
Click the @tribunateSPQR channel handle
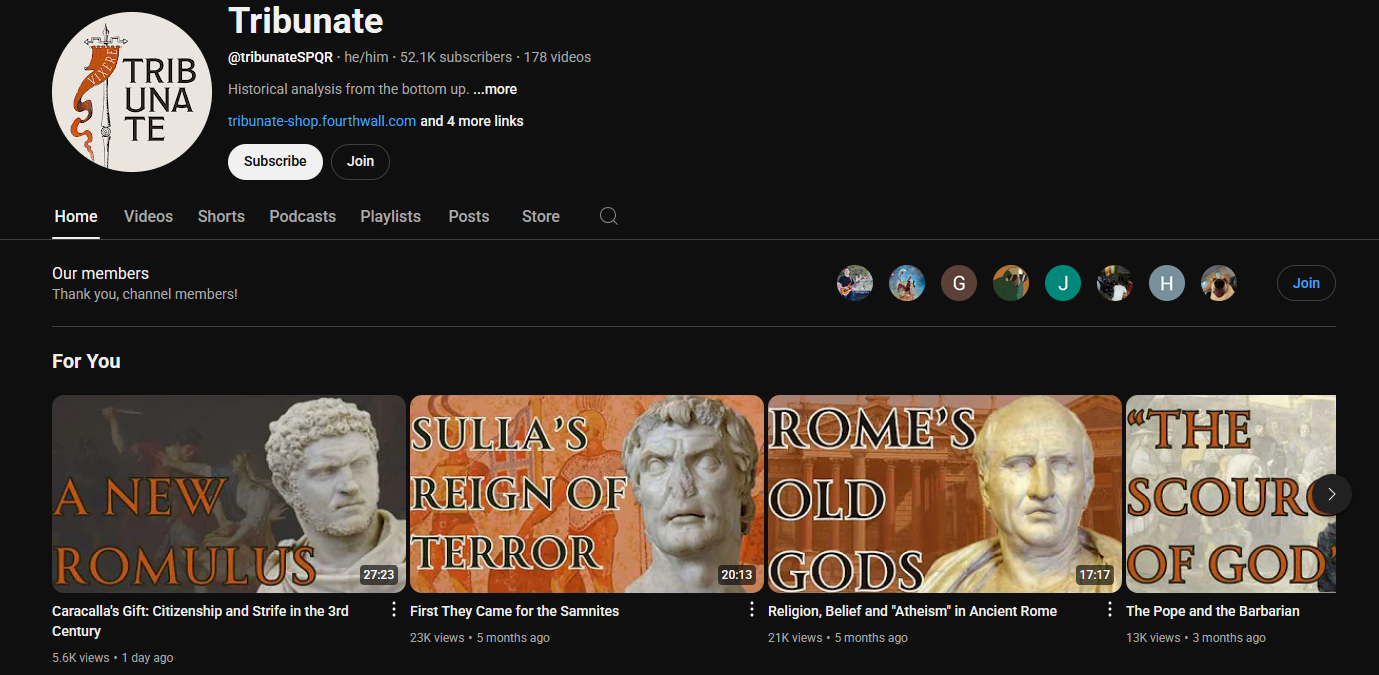280,57
